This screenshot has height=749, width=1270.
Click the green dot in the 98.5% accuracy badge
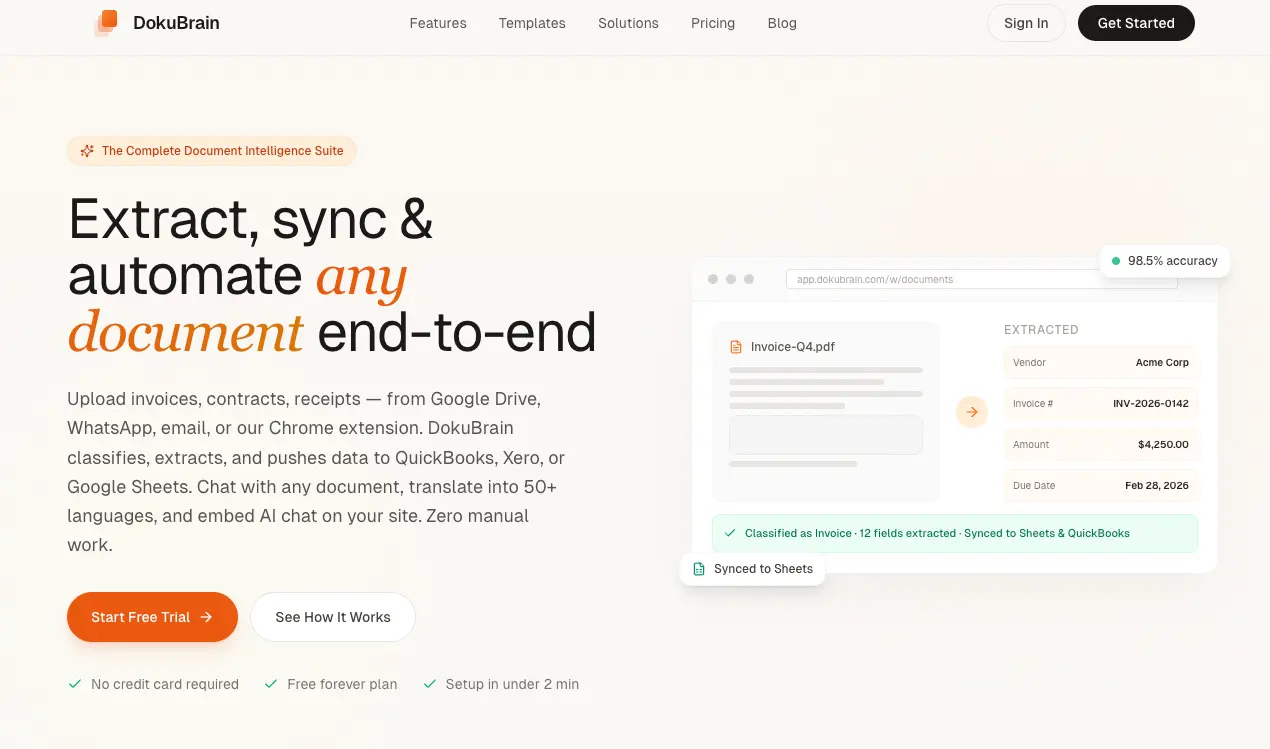click(x=1116, y=261)
